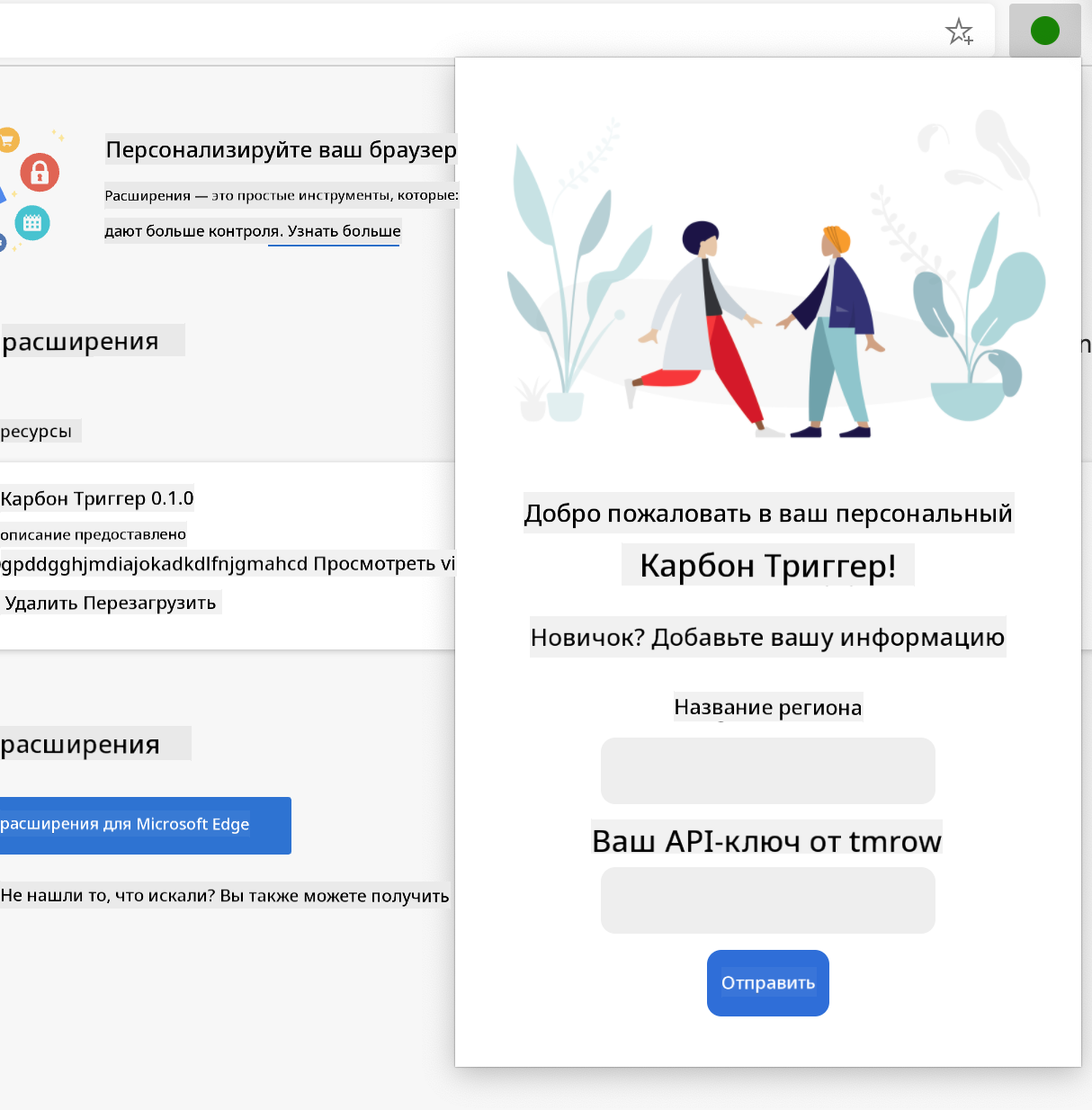Focus the "Название региона" input field

tap(767, 771)
